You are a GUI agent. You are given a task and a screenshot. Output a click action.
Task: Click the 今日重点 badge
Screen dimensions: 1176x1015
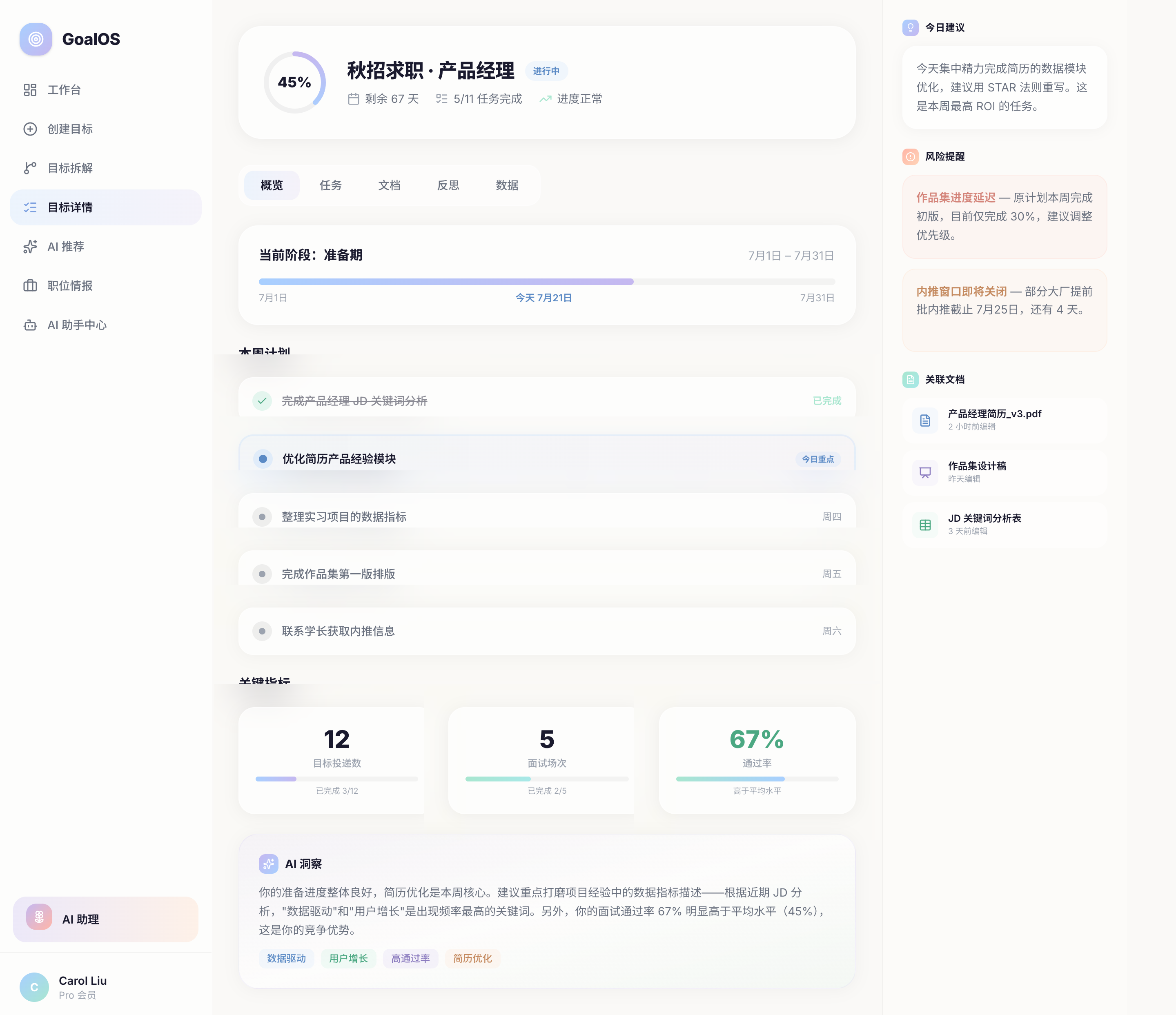point(818,459)
